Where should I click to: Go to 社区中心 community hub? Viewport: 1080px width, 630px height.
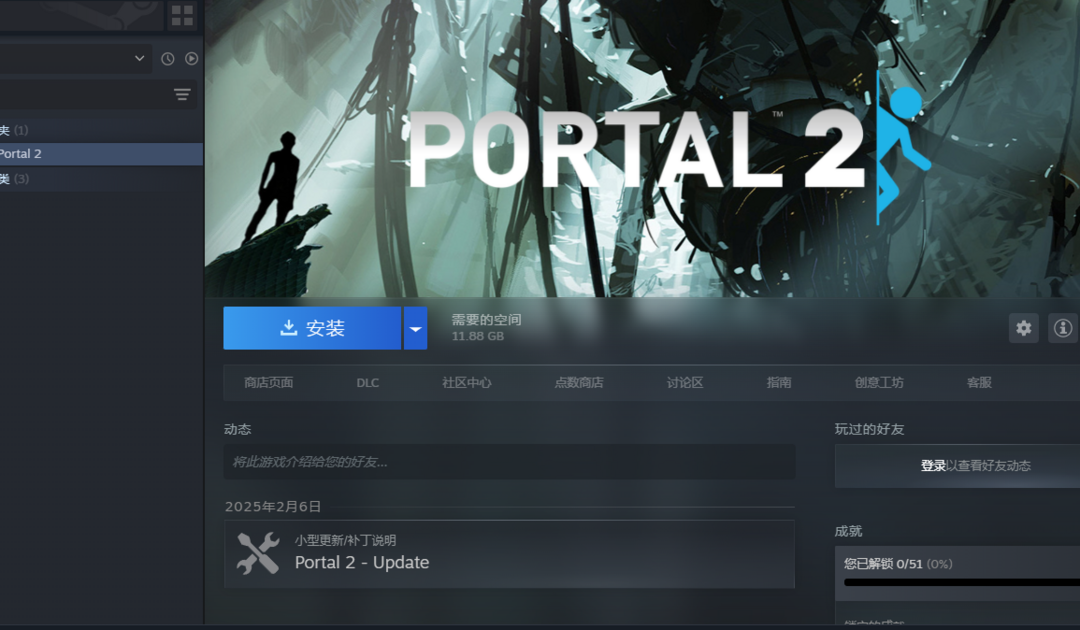click(x=466, y=383)
